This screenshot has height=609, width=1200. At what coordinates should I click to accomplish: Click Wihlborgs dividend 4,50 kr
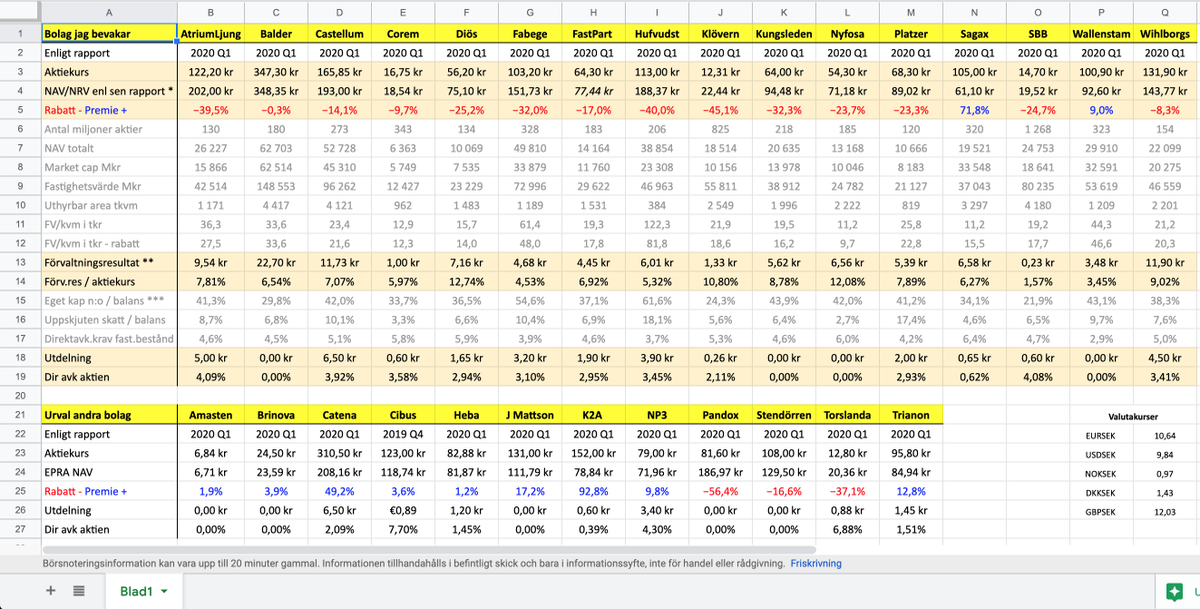click(1166, 357)
